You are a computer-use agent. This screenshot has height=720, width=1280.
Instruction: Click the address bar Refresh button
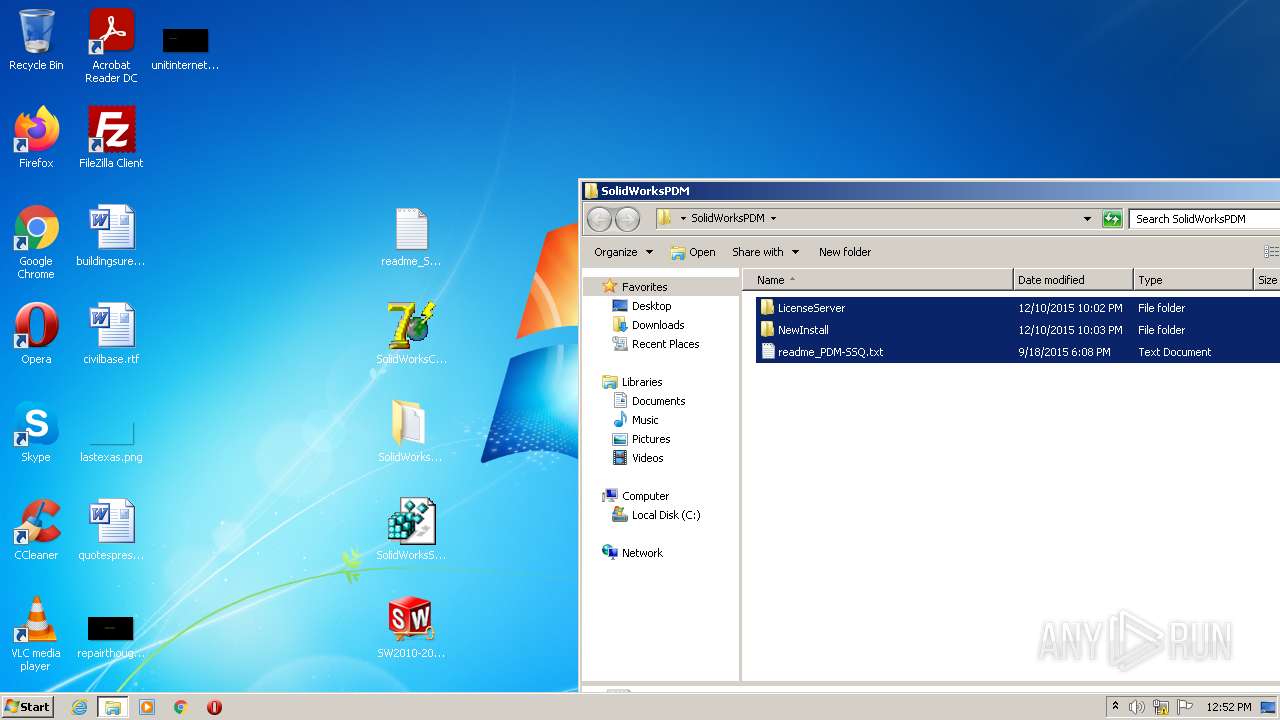pos(1112,218)
